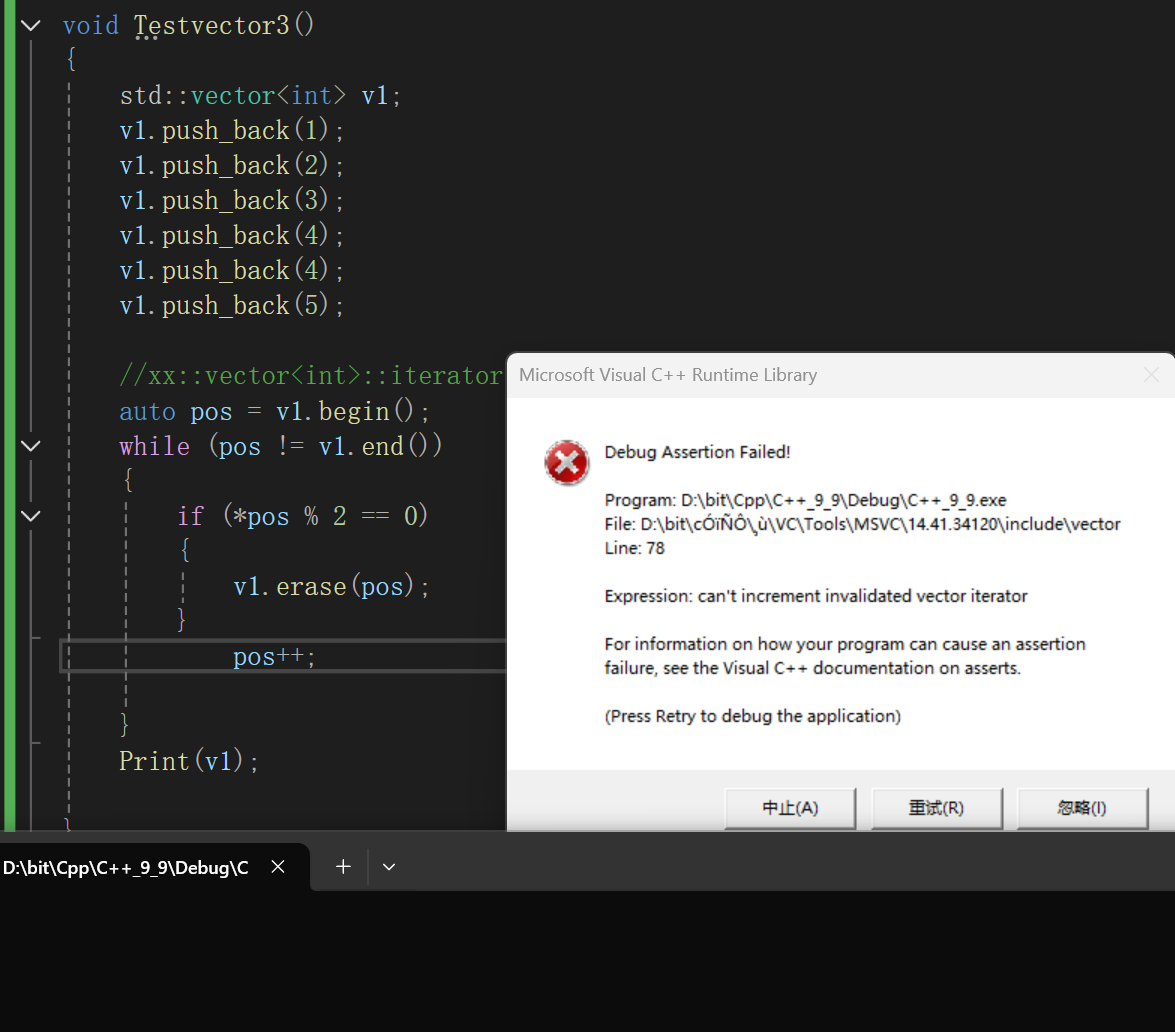Click the Microsoft Visual C++ Runtime Library title
The width and height of the screenshot is (1175, 1032).
tap(668, 375)
